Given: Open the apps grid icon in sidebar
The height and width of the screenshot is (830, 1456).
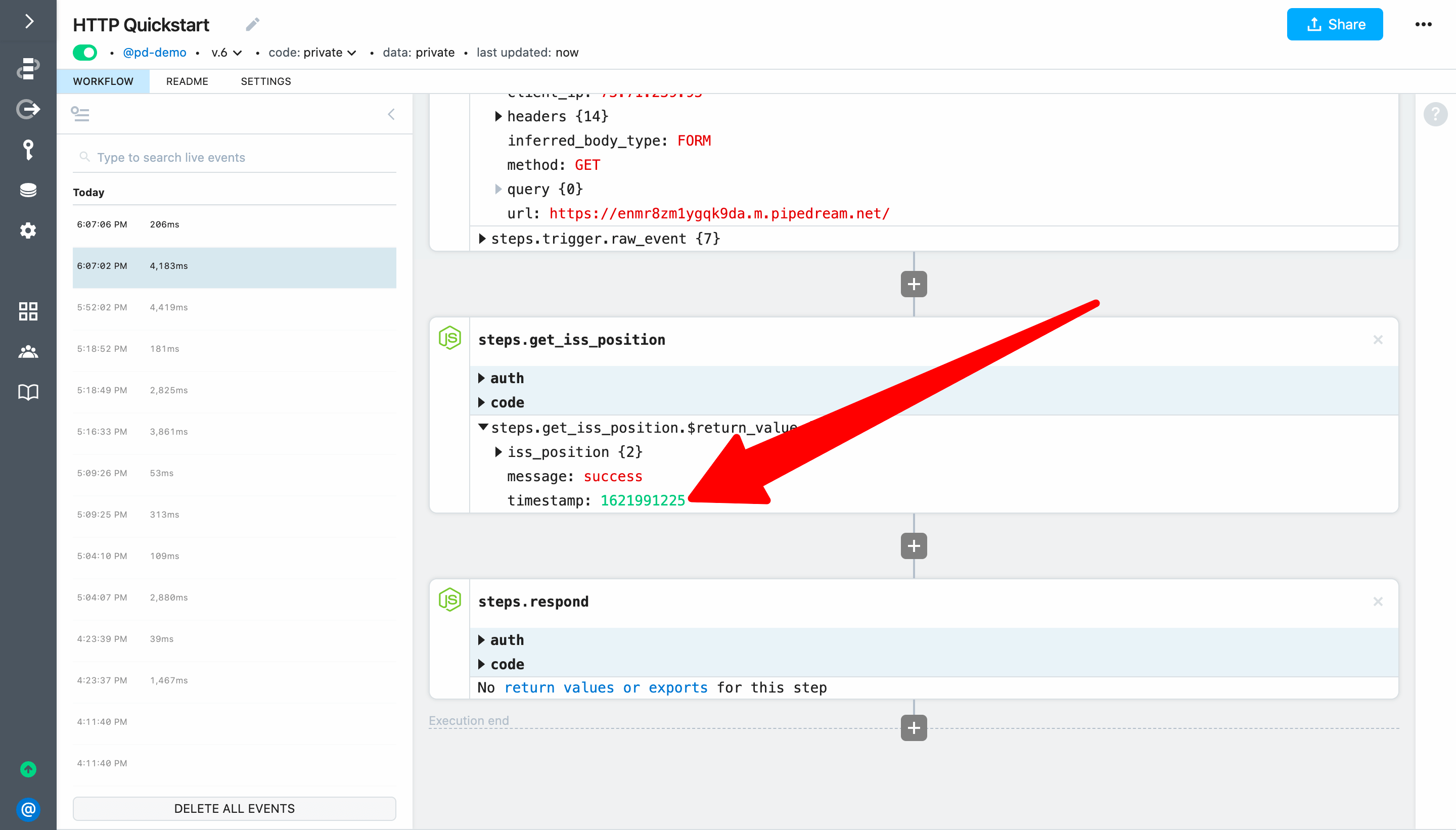Looking at the screenshot, I should click(28, 311).
